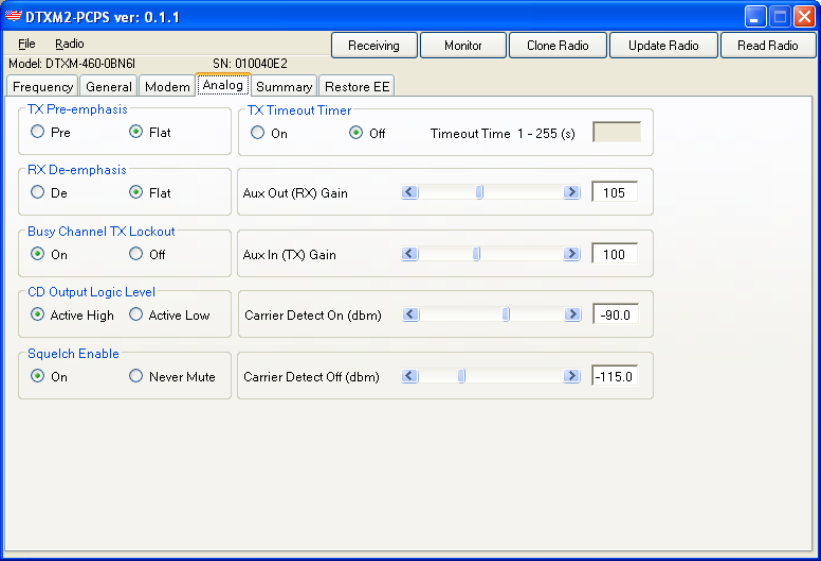The height and width of the screenshot is (561, 821).
Task: Click the Monitor button
Action: click(x=463, y=46)
